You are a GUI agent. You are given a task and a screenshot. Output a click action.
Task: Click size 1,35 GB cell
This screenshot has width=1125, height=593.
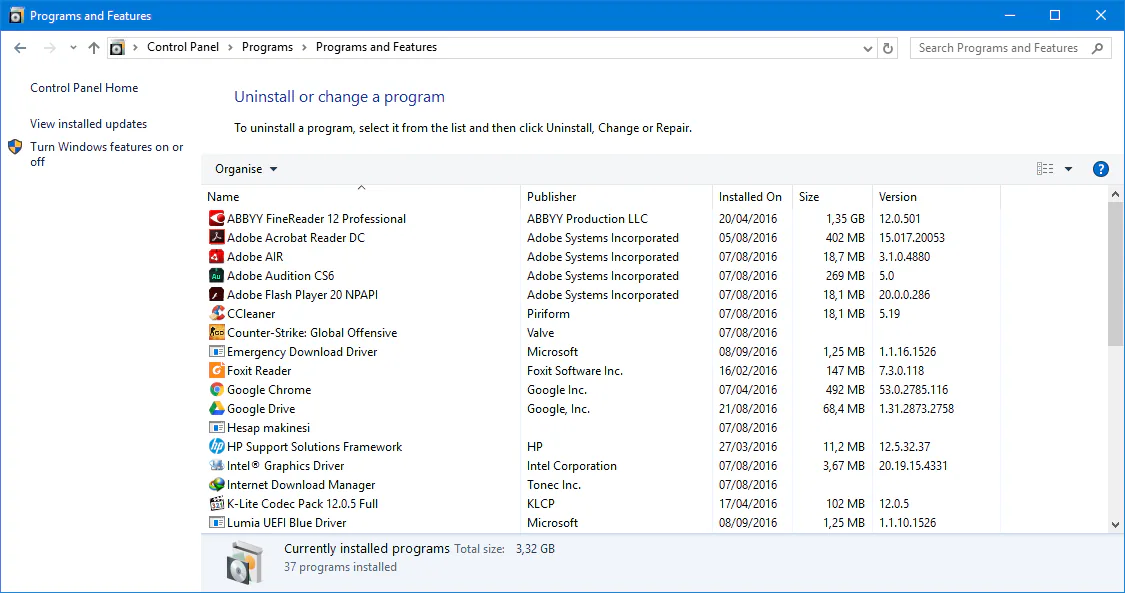[x=845, y=218]
